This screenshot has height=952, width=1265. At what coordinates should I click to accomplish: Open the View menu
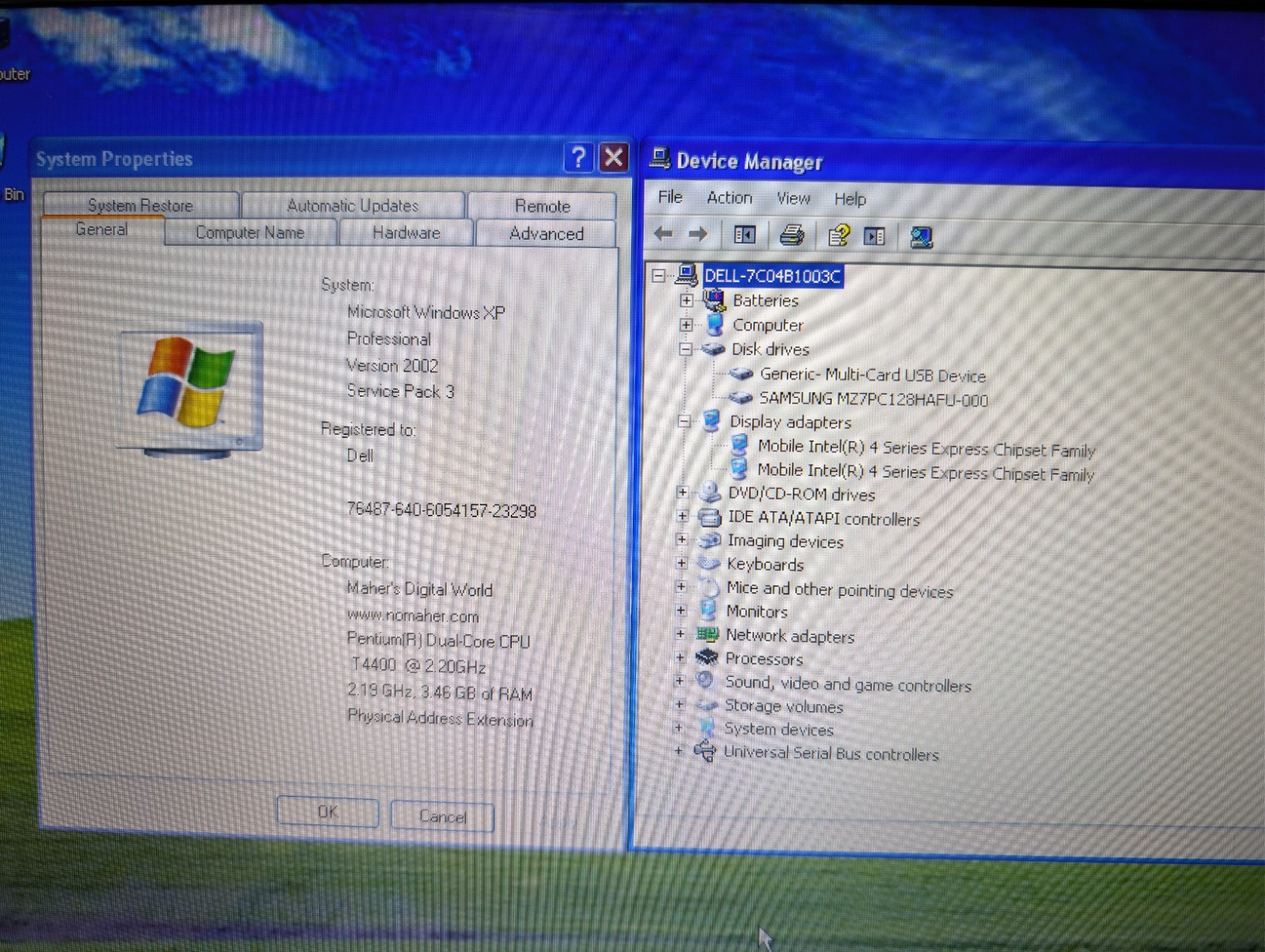pyautogui.click(x=793, y=198)
